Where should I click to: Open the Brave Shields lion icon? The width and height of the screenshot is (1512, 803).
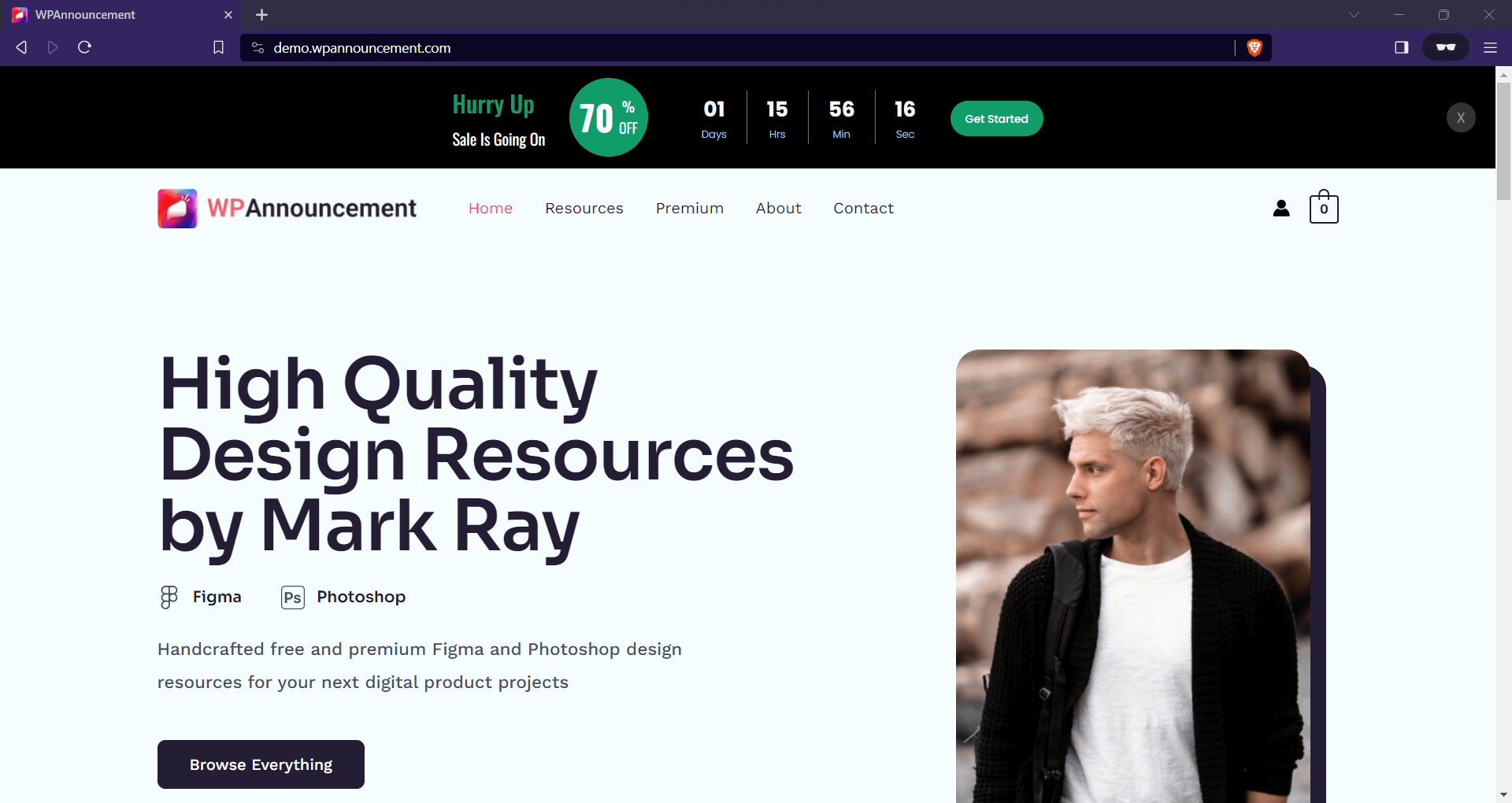[1254, 48]
